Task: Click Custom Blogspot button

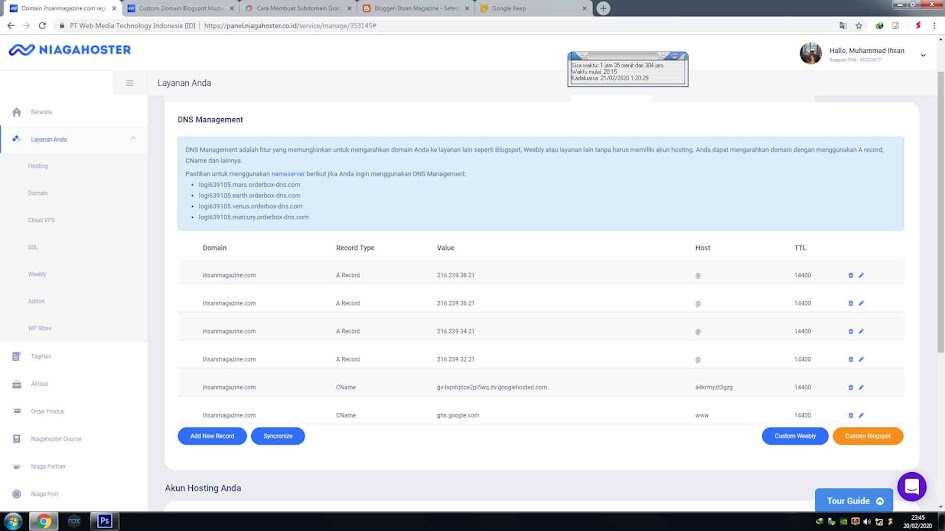Action: point(868,436)
